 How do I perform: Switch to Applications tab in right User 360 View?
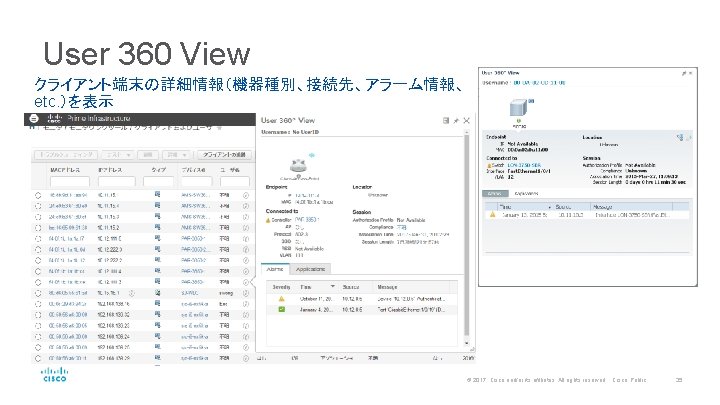pos(526,194)
